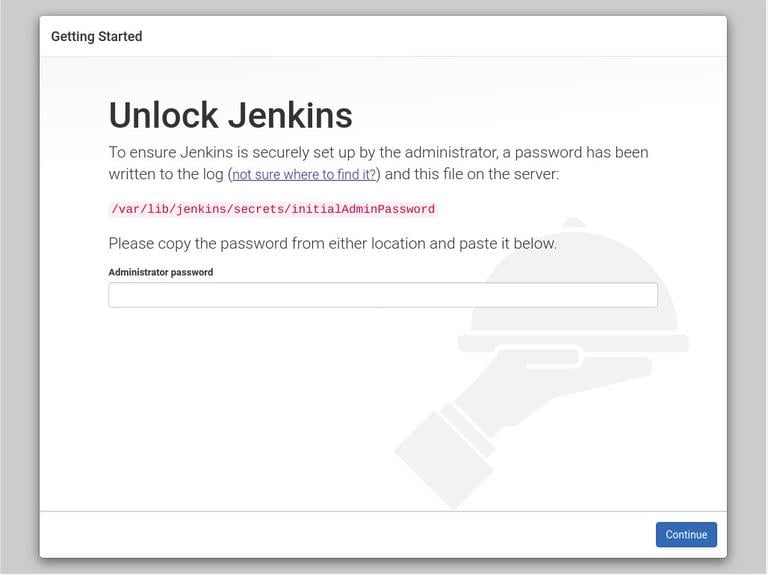Select the initialAdminPassword filename in the path
The height and width of the screenshot is (575, 768).
point(373,209)
